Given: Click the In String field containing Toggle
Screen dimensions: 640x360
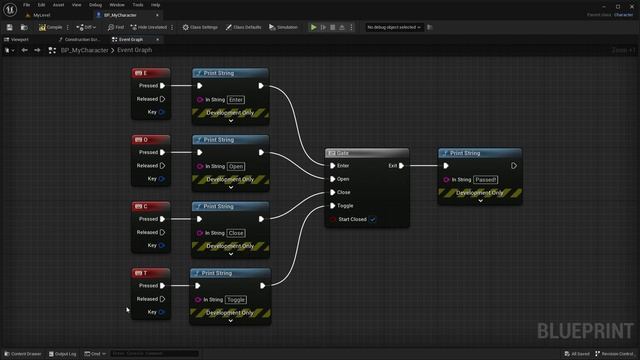Looking at the screenshot, I should [236, 300].
